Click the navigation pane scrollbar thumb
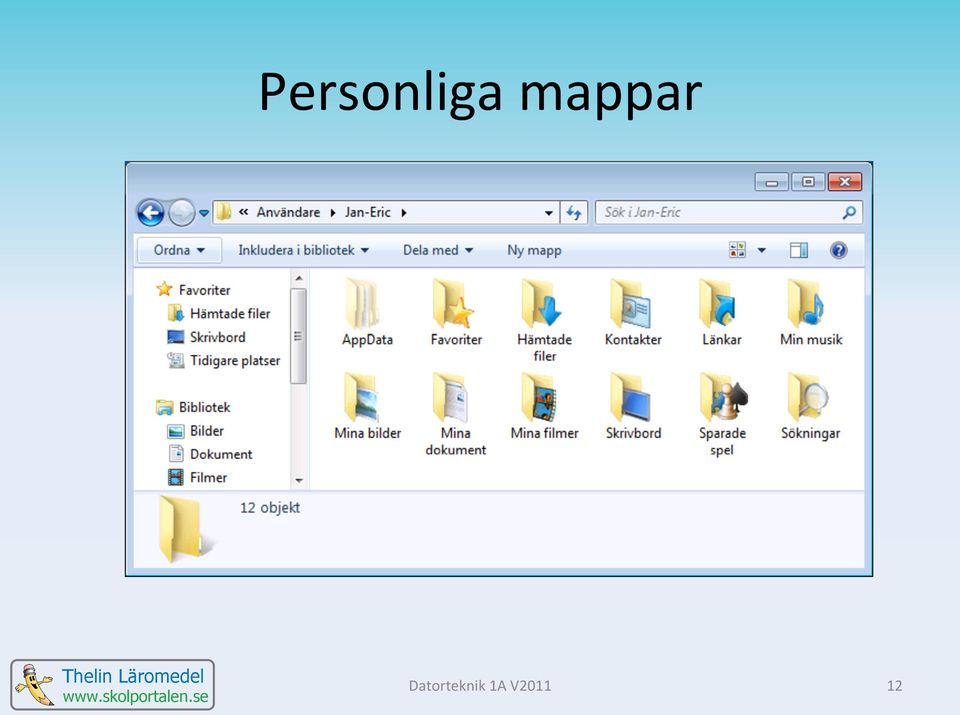The image size is (960, 715). pyautogui.click(x=298, y=336)
